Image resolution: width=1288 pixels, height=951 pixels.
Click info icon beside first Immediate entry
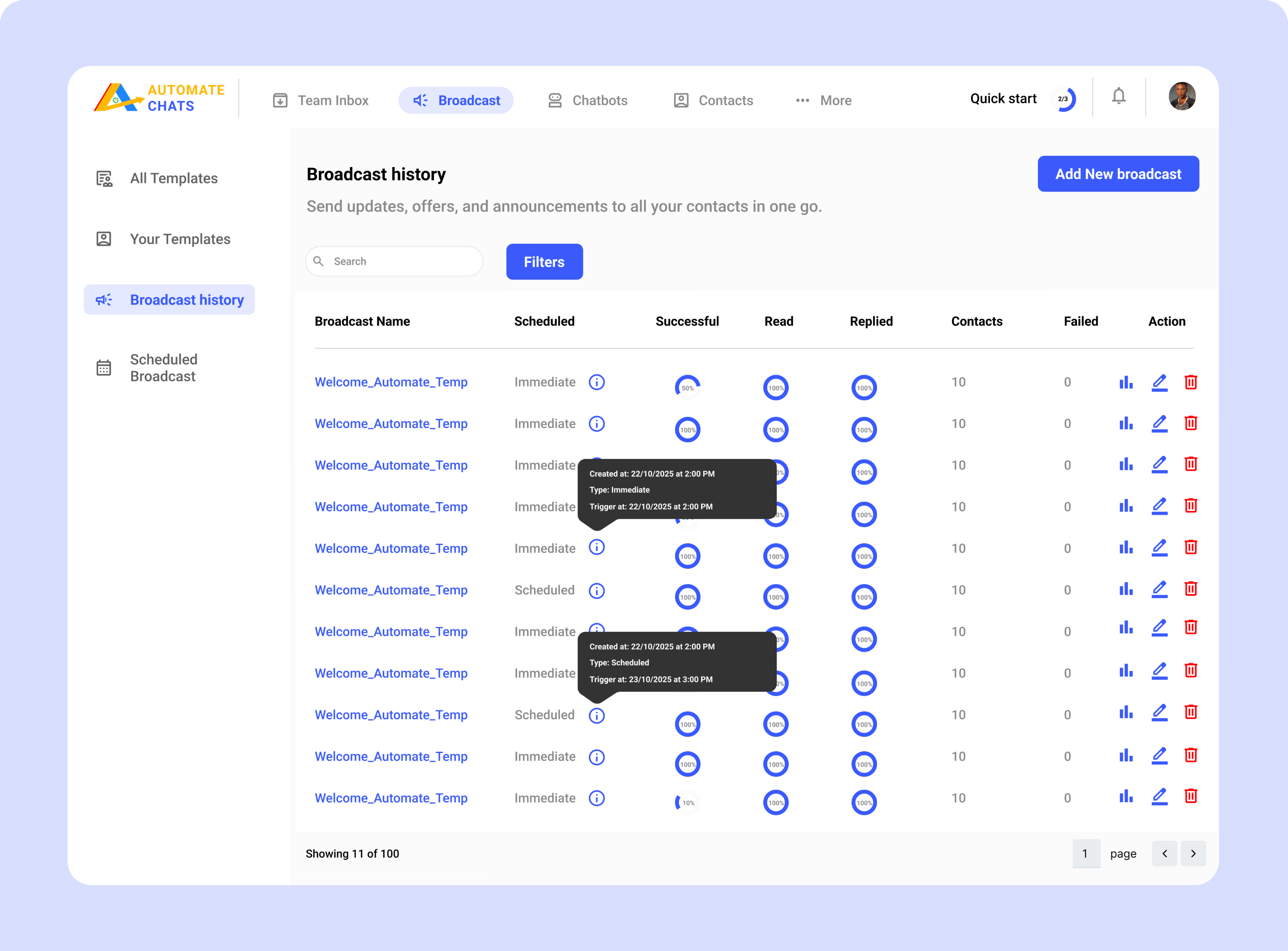[x=596, y=382]
